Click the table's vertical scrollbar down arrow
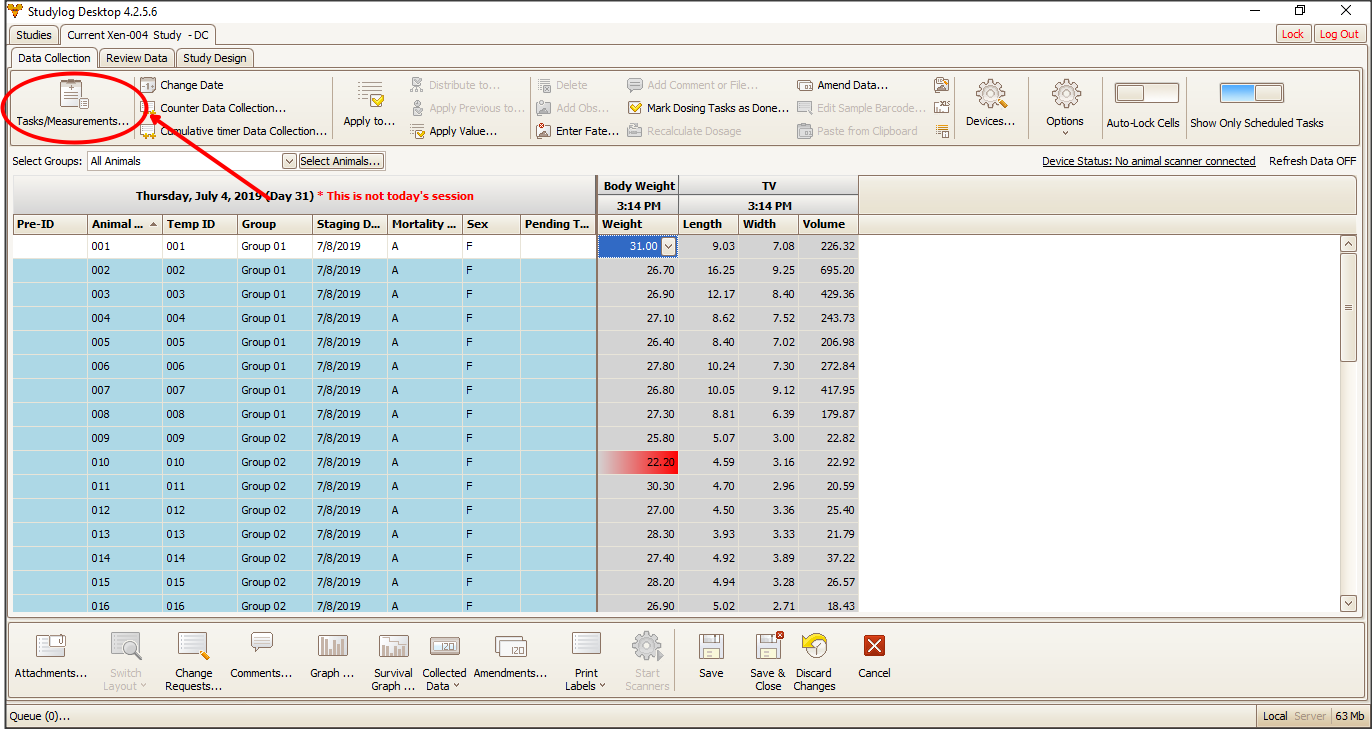This screenshot has height=729, width=1372. [x=1348, y=602]
